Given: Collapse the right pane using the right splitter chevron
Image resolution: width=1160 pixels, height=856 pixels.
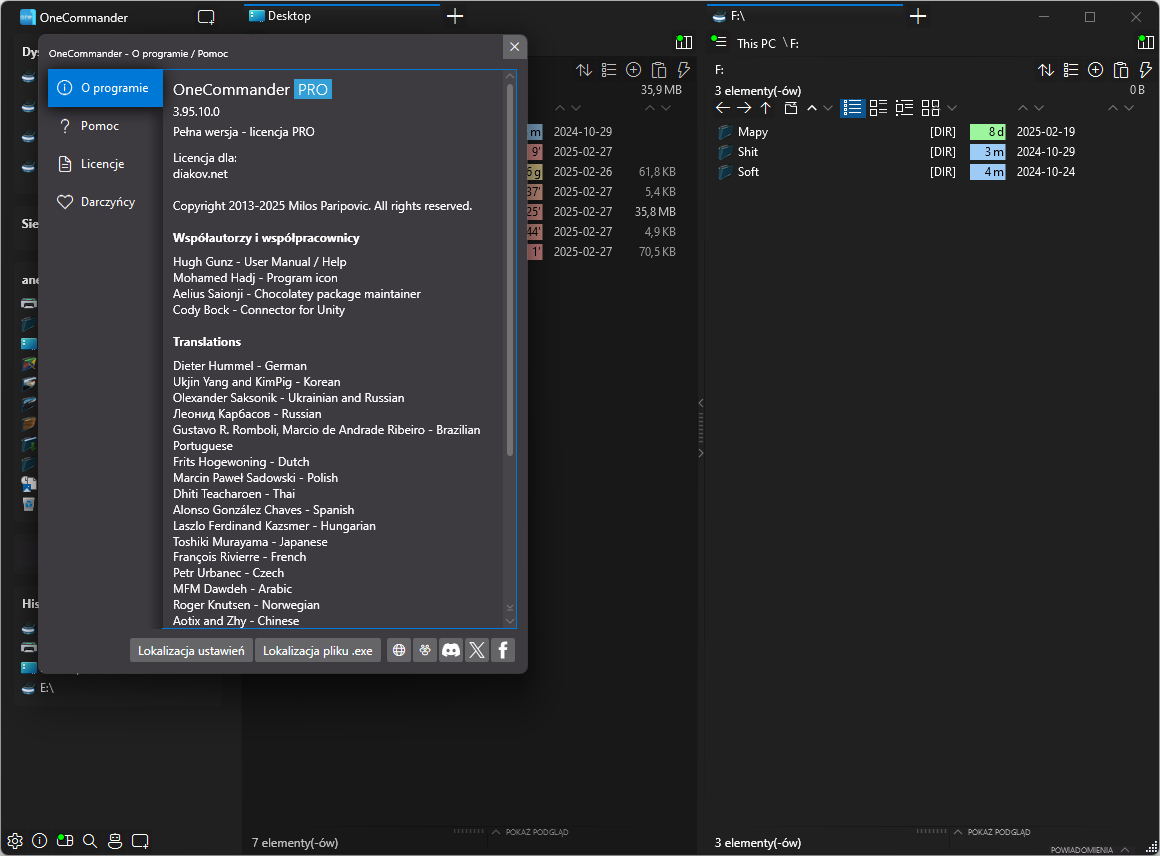Looking at the screenshot, I should (701, 453).
